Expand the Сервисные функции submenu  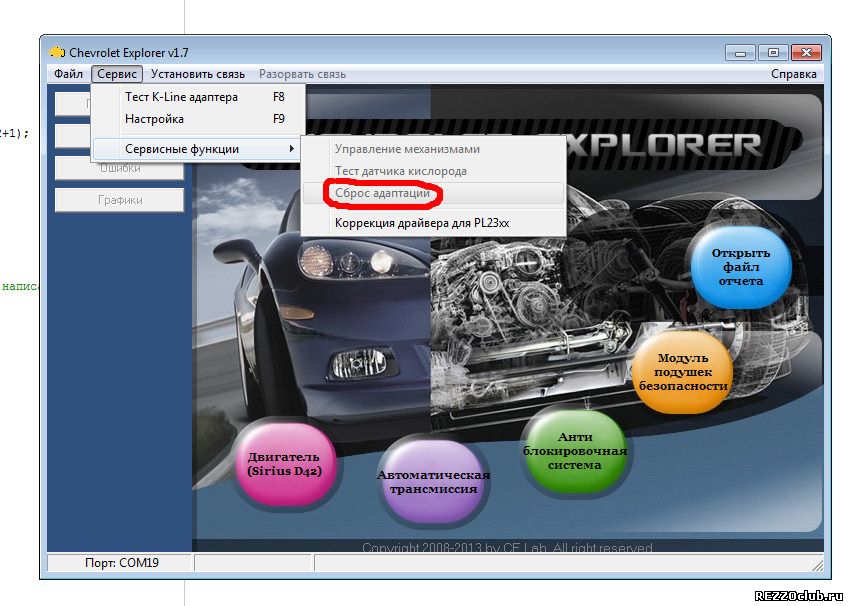[198, 149]
